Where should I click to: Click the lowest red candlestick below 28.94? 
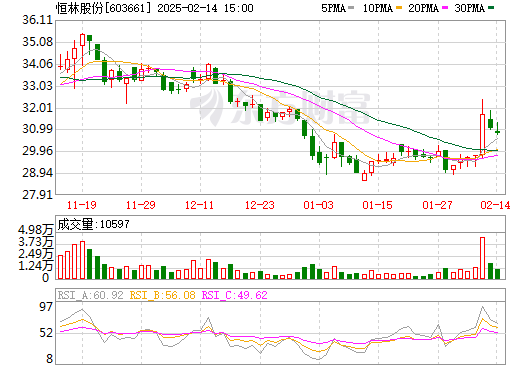coord(364,176)
